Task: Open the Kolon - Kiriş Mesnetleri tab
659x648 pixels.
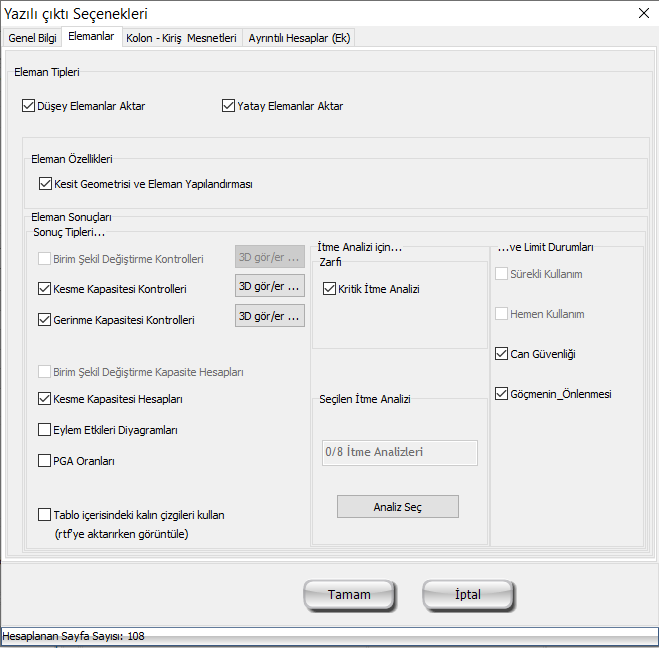Action: pos(181,38)
